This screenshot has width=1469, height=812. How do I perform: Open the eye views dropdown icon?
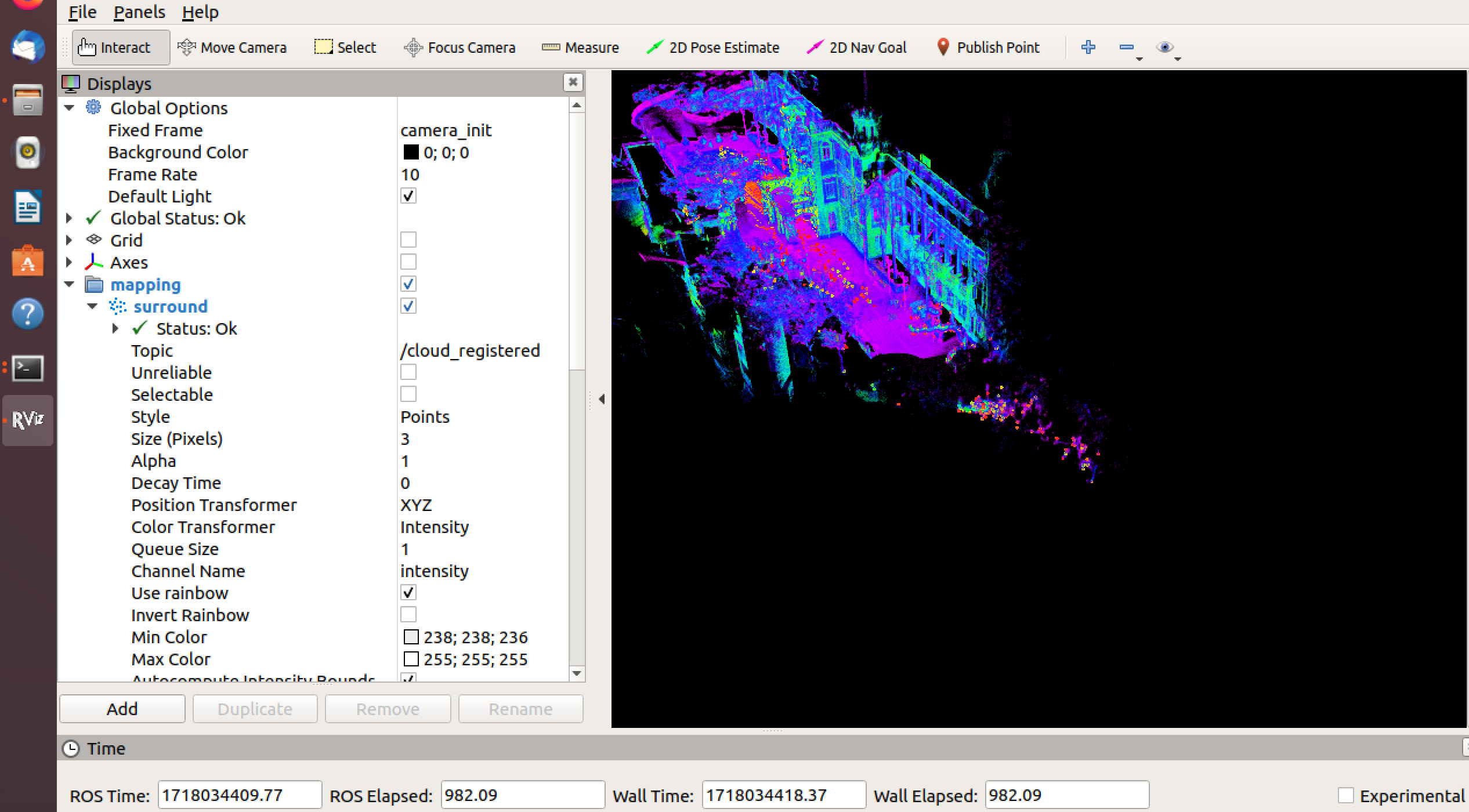pos(1164,47)
